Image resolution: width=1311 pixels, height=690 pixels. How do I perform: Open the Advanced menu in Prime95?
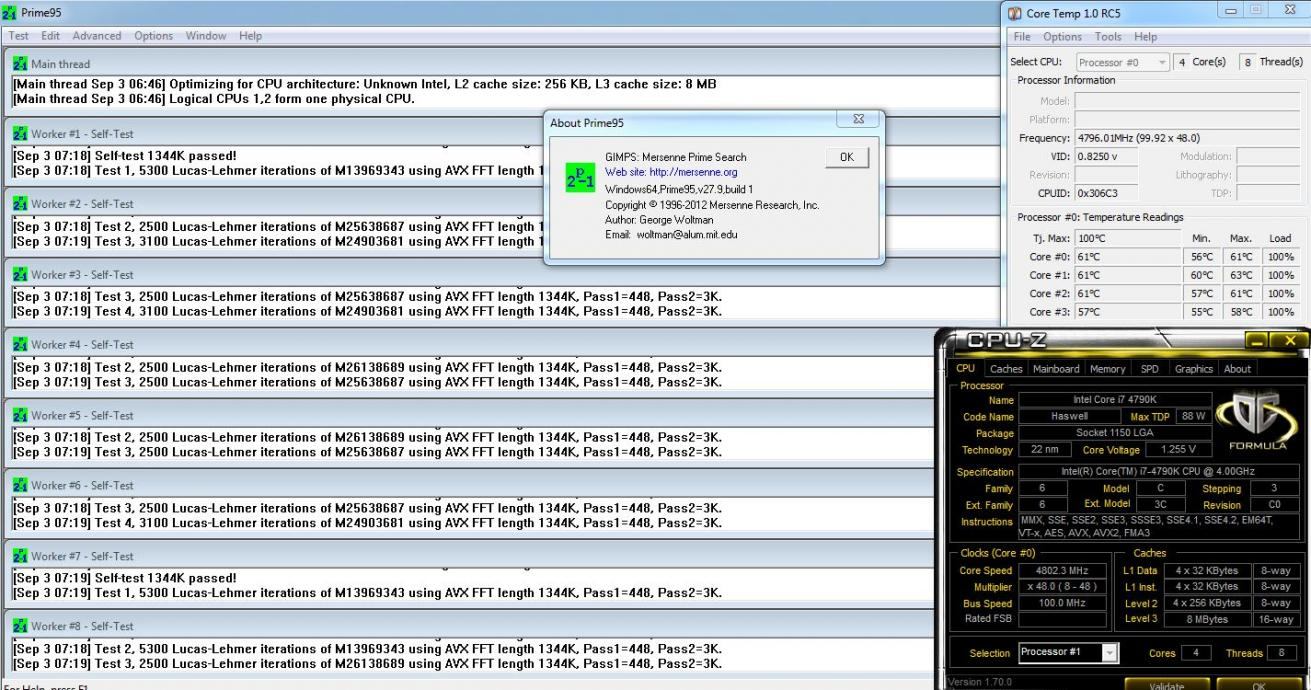(97, 36)
